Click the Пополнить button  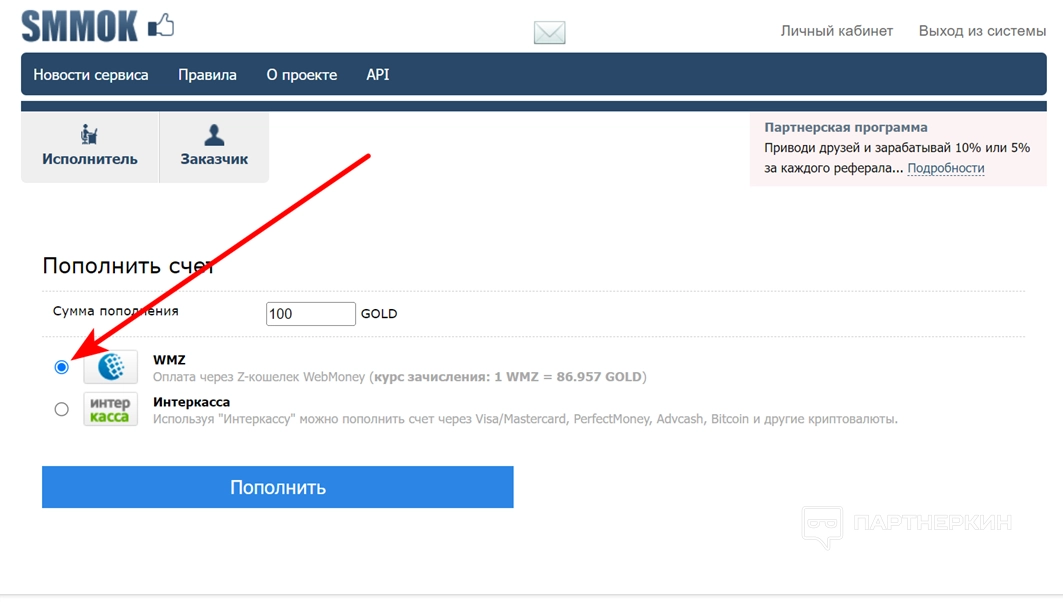278,487
